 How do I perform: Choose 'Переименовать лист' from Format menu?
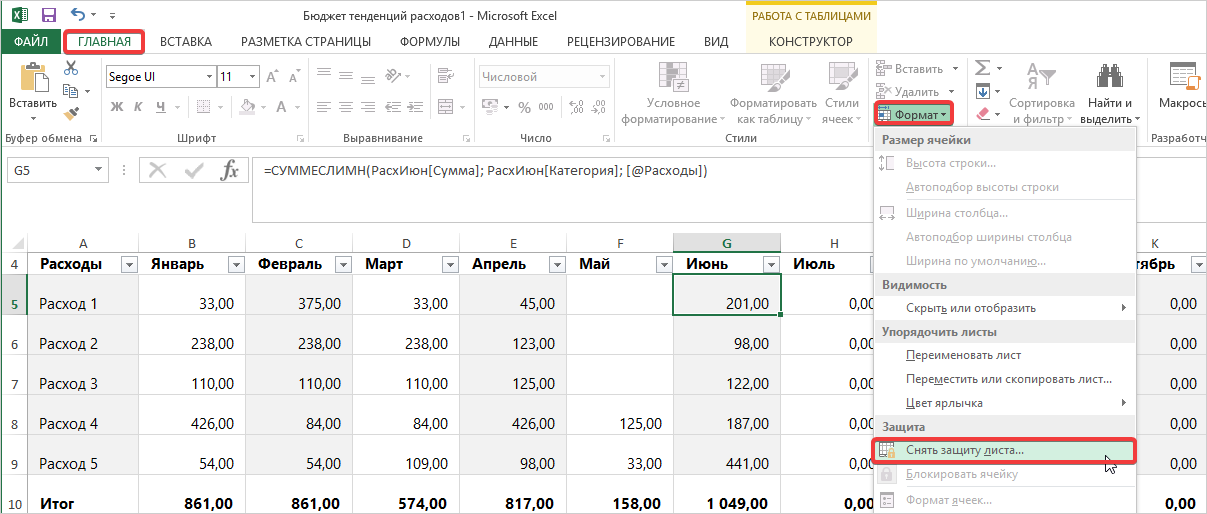click(x=963, y=355)
